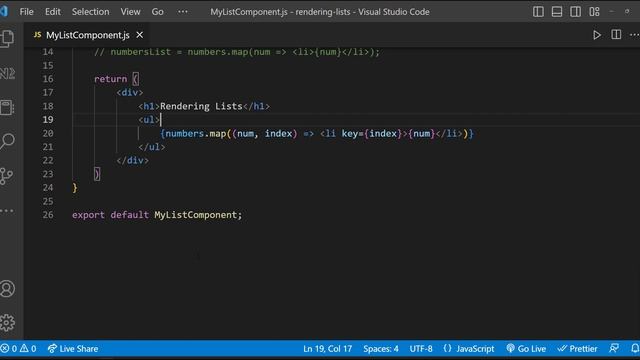Viewport: 640px width, 360px height.
Task: Click Ln 19, Col 17 position indicator
Action: 327,349
